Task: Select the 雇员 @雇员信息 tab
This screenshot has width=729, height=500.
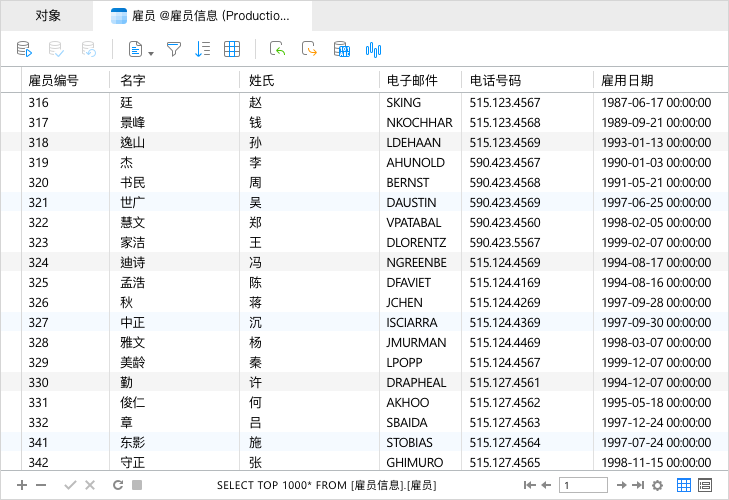Action: tap(203, 15)
